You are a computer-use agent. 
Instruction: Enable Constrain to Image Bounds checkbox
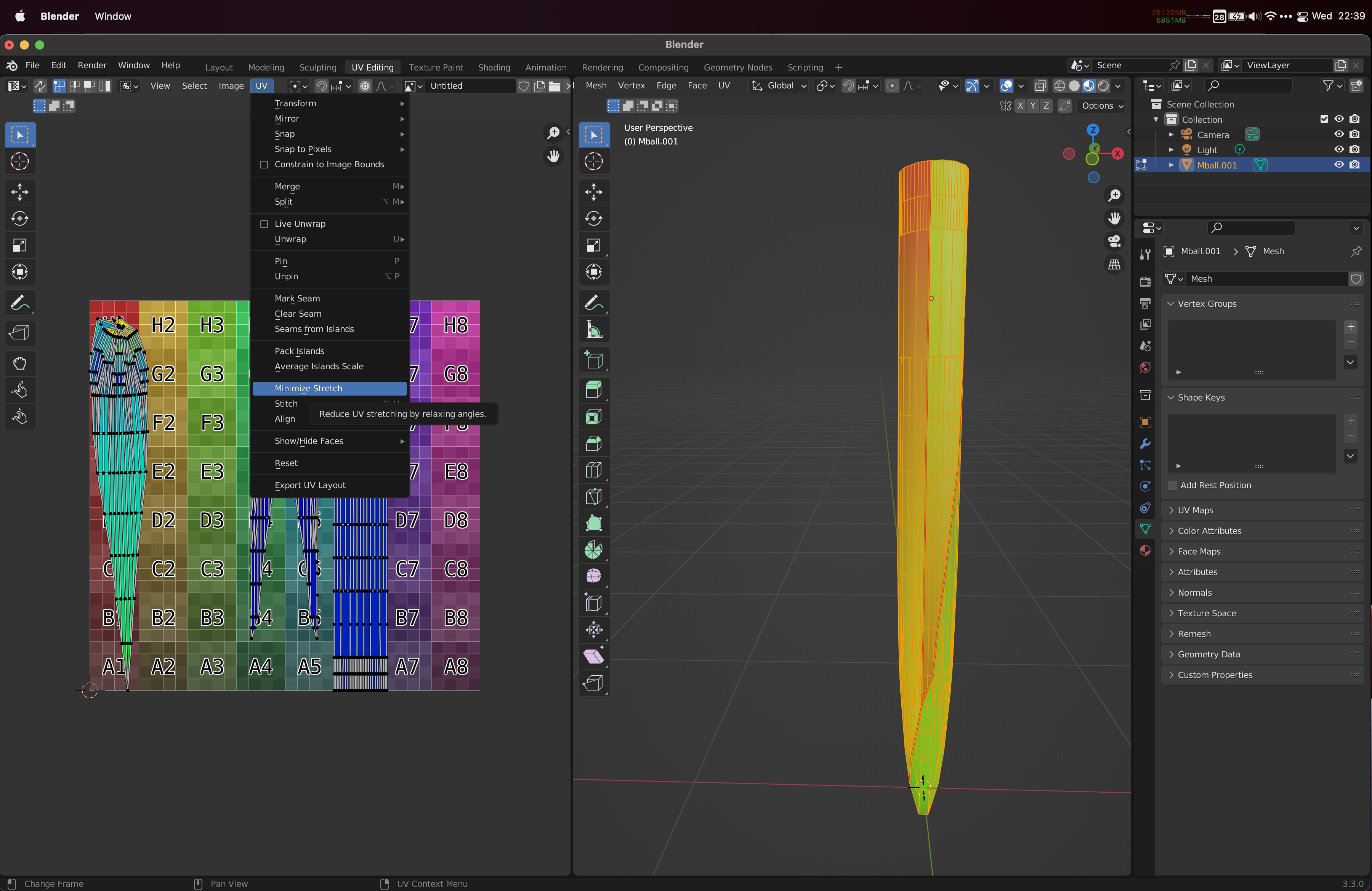(x=264, y=165)
